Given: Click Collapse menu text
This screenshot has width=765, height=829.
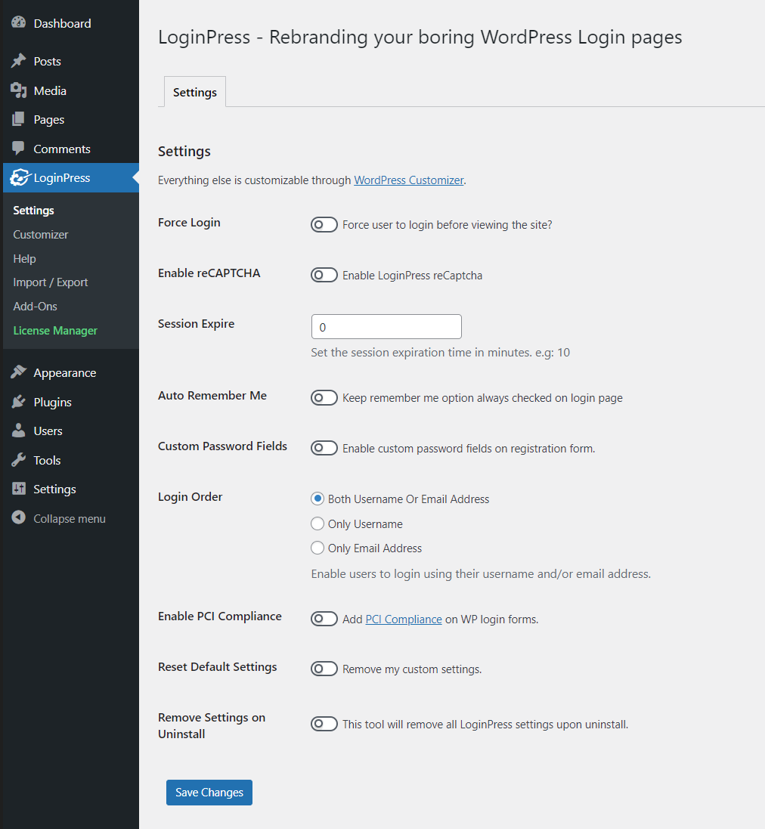Looking at the screenshot, I should (x=69, y=519).
